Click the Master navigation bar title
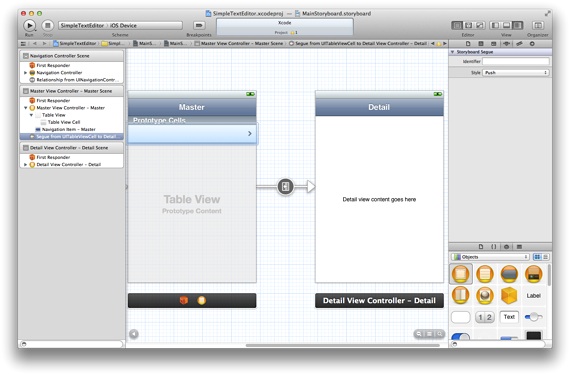 (192, 107)
